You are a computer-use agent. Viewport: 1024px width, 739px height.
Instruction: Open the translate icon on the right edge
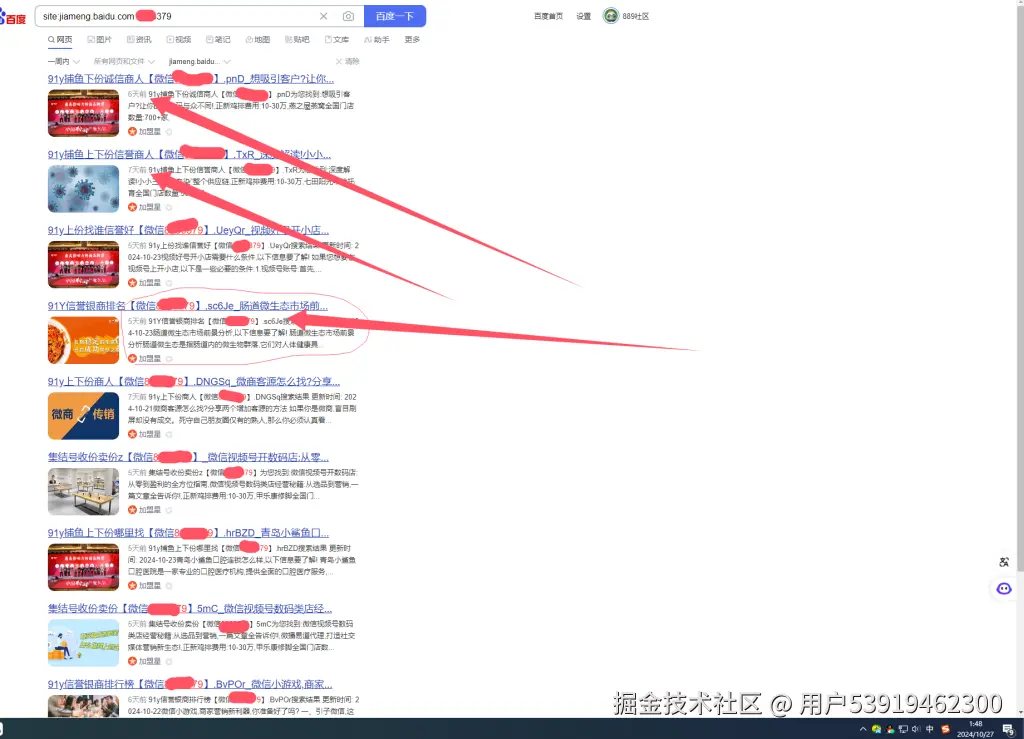point(1004,561)
